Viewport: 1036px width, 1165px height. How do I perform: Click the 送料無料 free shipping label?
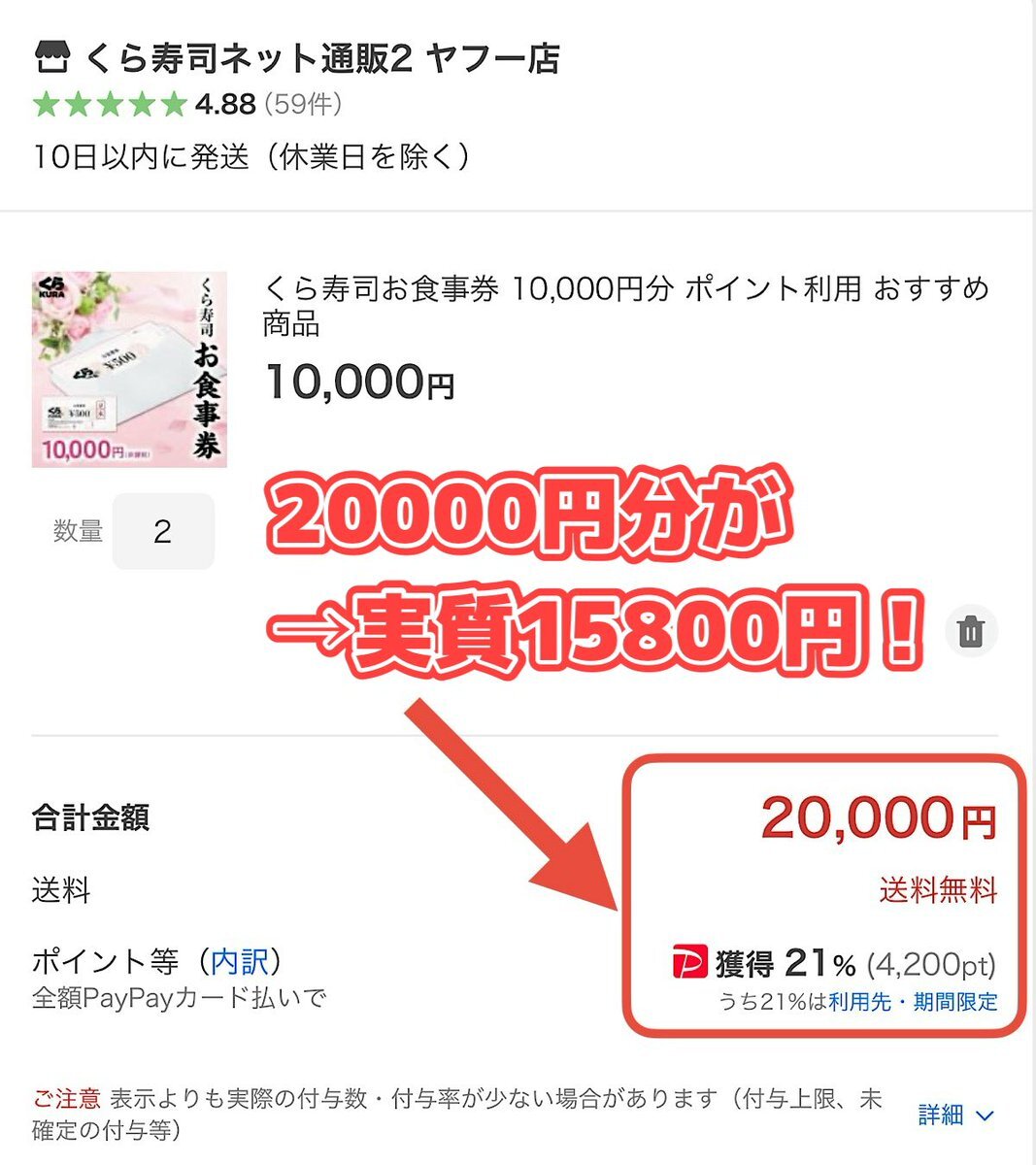(938, 889)
